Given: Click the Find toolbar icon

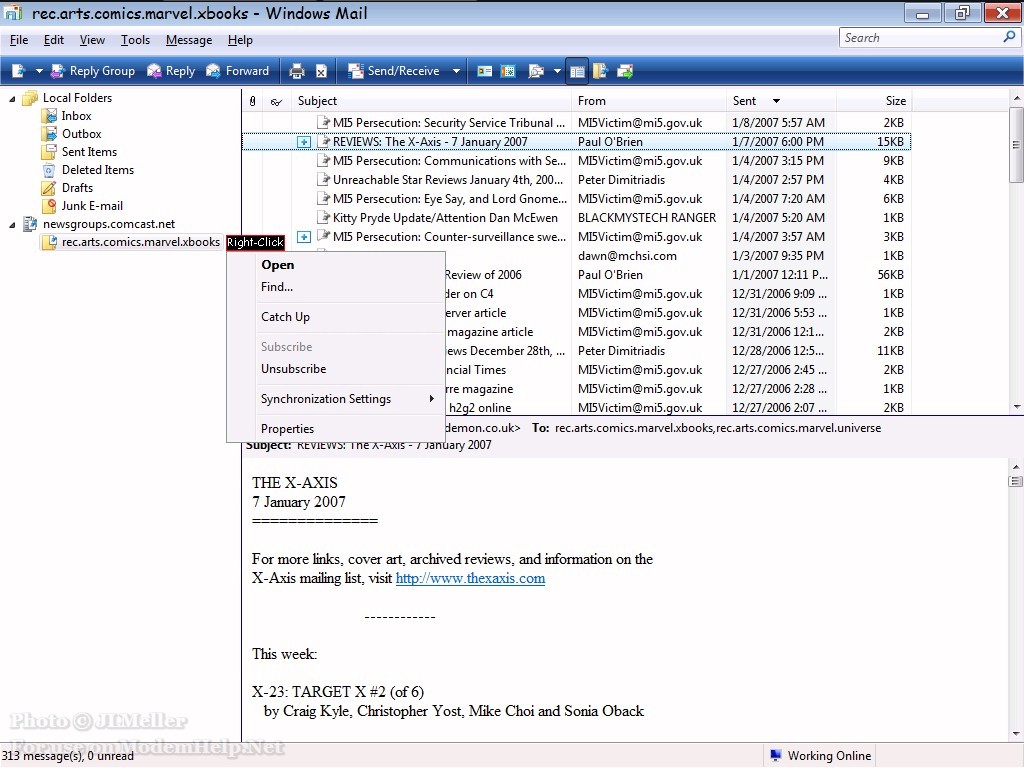Looking at the screenshot, I should pos(536,71).
